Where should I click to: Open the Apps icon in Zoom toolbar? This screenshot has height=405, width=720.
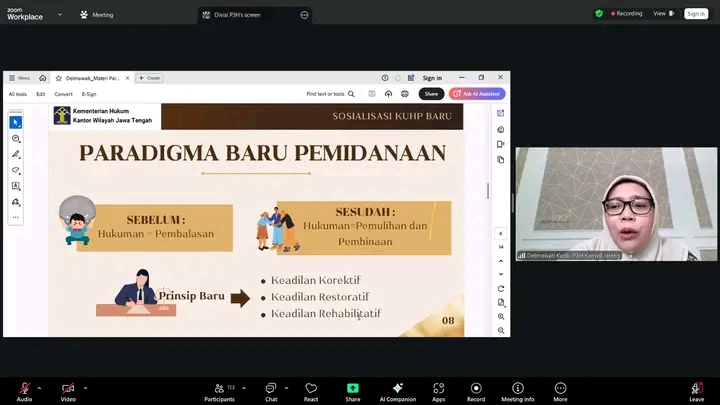(439, 389)
